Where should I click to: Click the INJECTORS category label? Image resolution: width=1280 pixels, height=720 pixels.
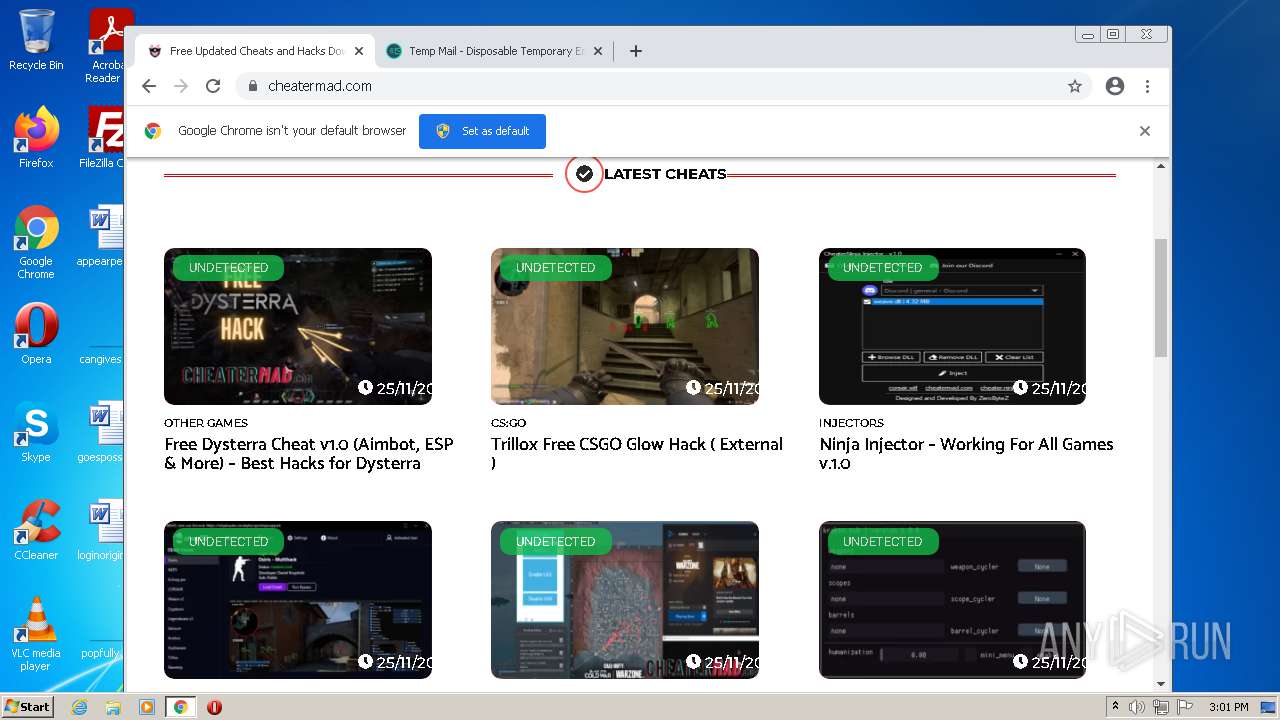click(x=851, y=423)
